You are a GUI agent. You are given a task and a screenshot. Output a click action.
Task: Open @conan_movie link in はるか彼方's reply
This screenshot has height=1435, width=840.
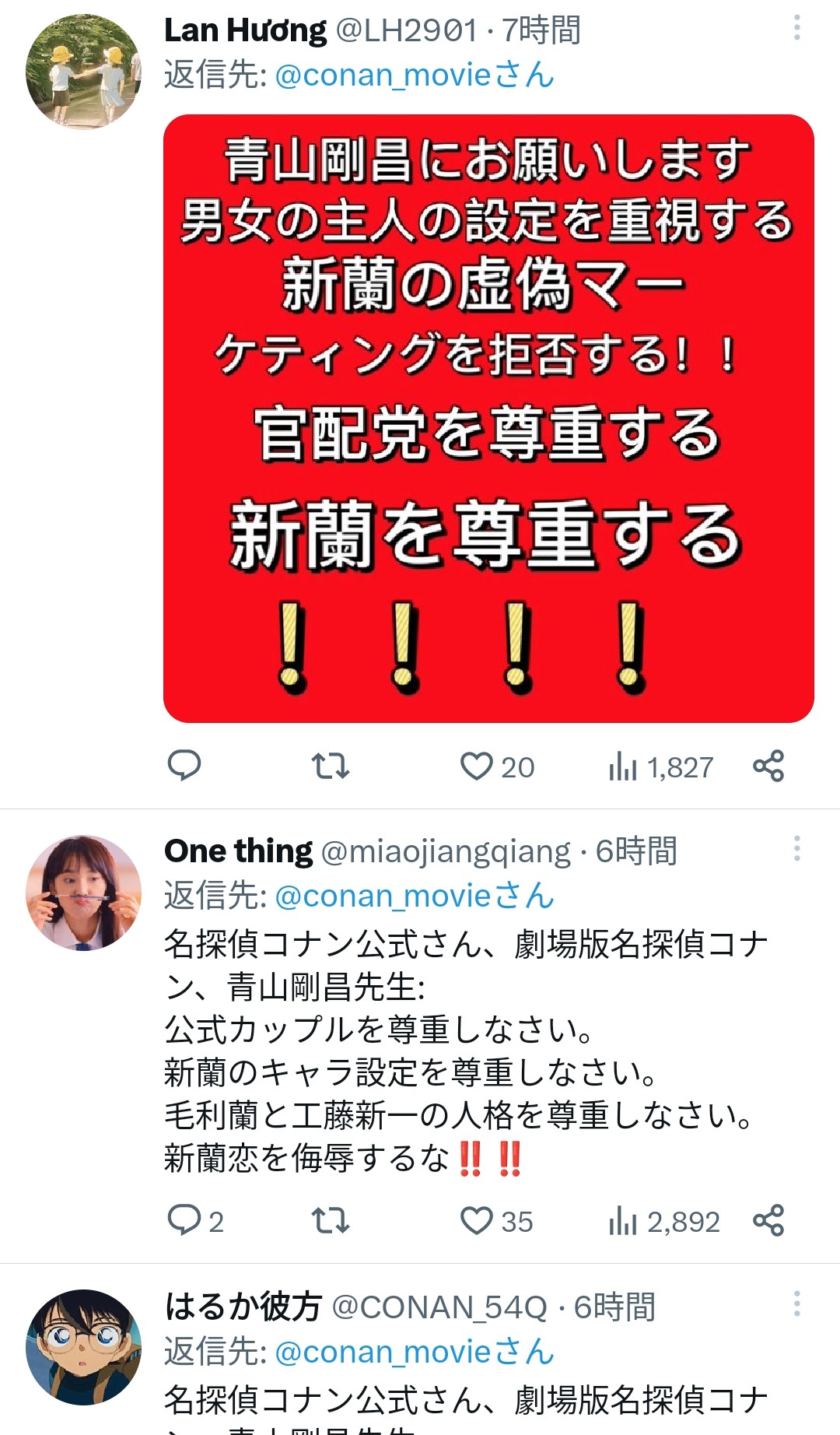[415, 1352]
